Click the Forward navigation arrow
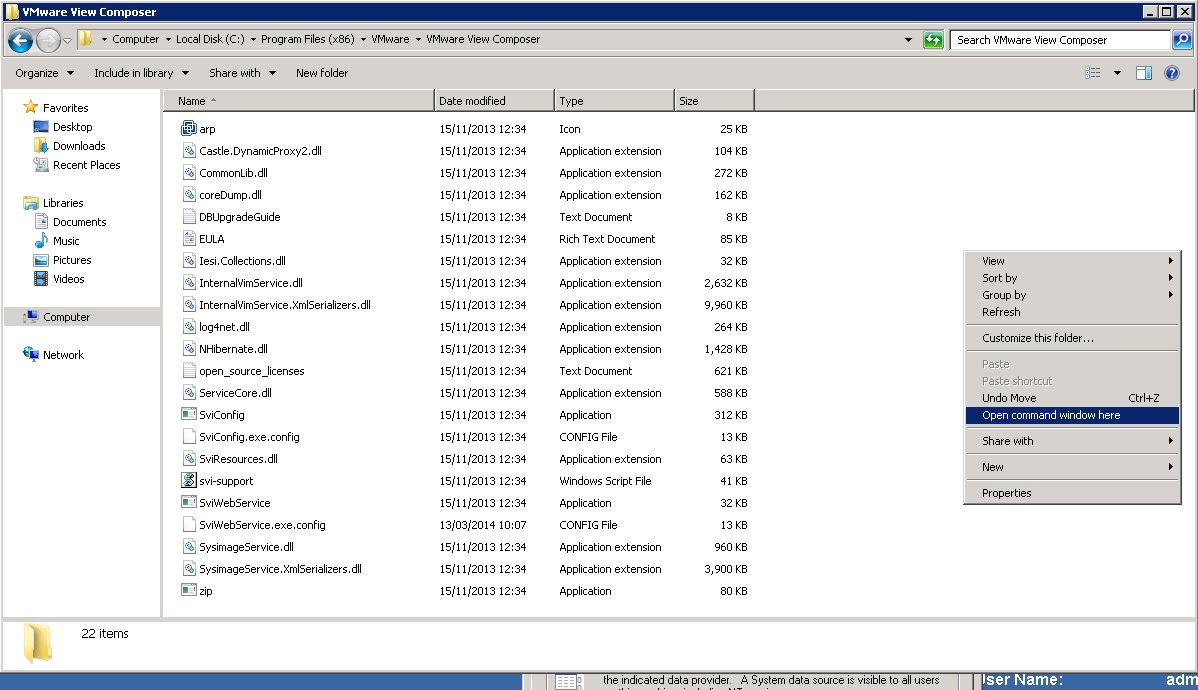The height and width of the screenshot is (690, 1198). (48, 40)
